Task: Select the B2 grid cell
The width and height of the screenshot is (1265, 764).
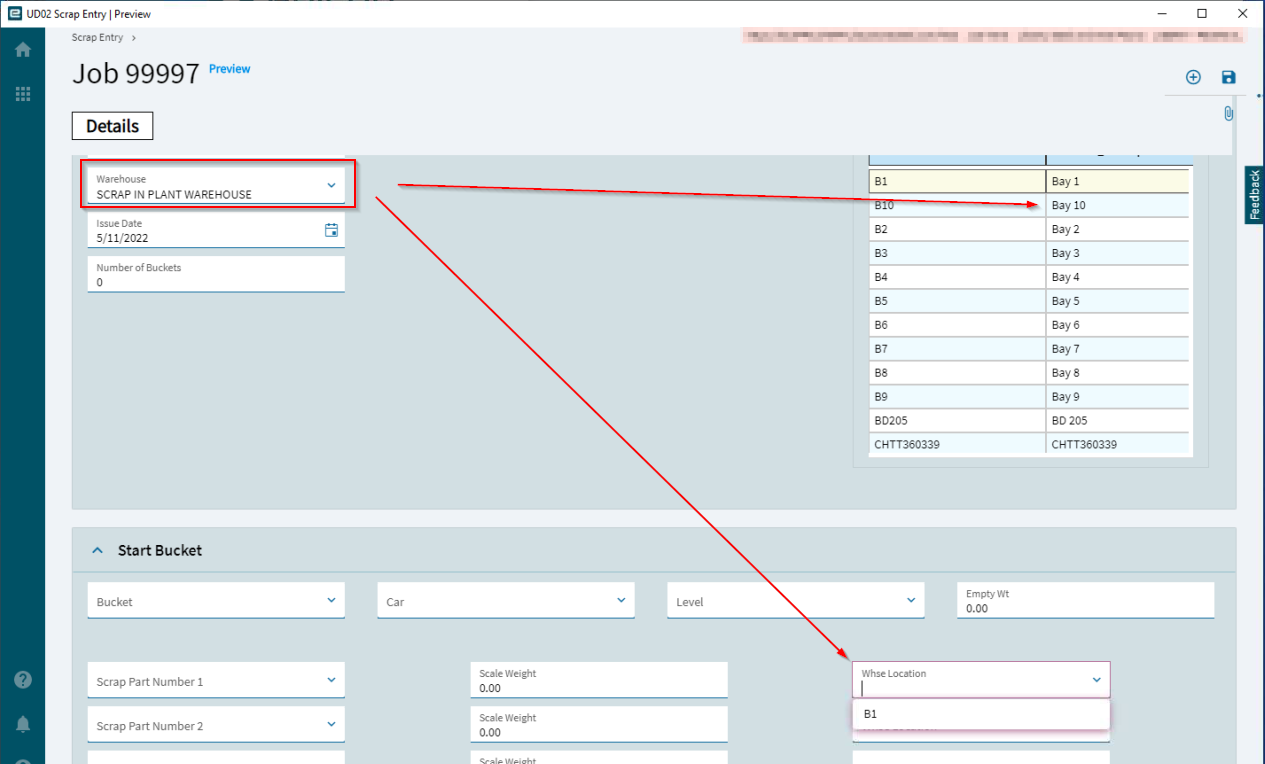Action: pos(957,229)
